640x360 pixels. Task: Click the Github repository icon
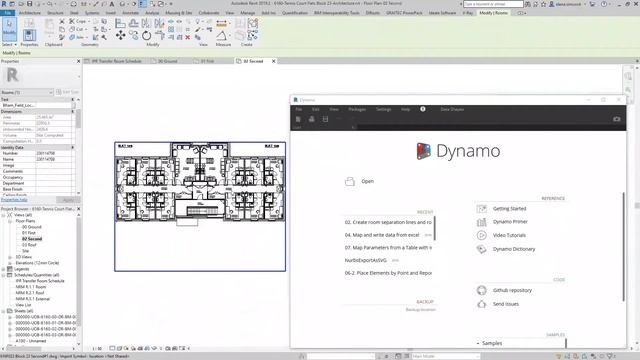482,290
